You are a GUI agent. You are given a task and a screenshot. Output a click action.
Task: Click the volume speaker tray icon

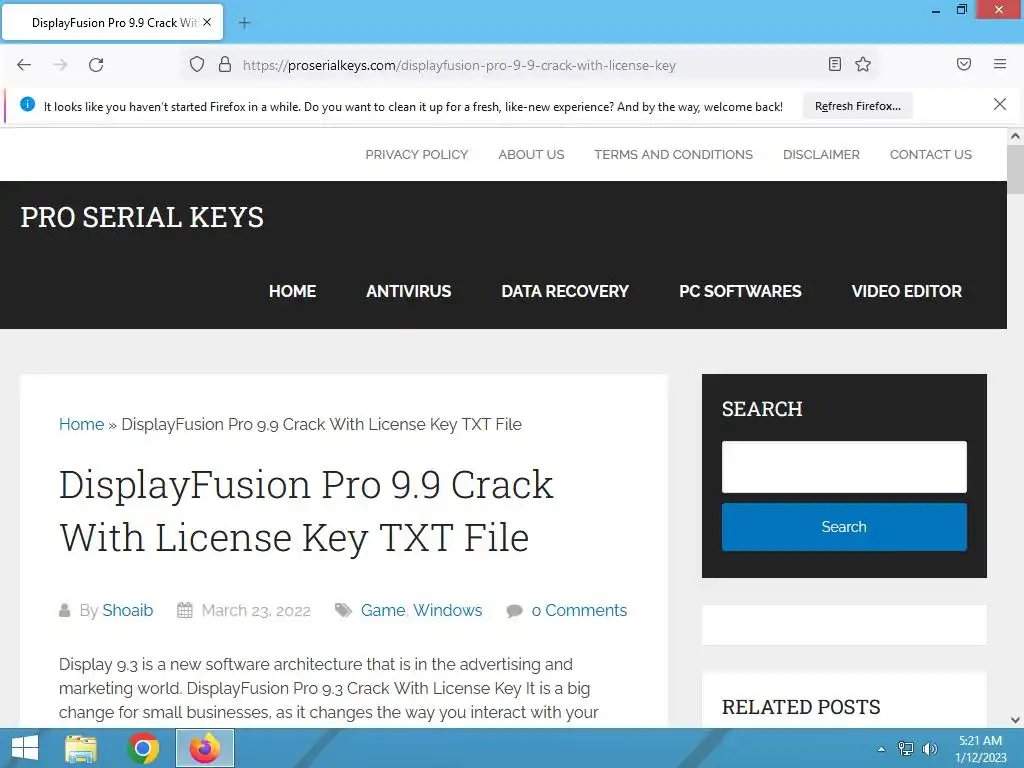click(929, 749)
